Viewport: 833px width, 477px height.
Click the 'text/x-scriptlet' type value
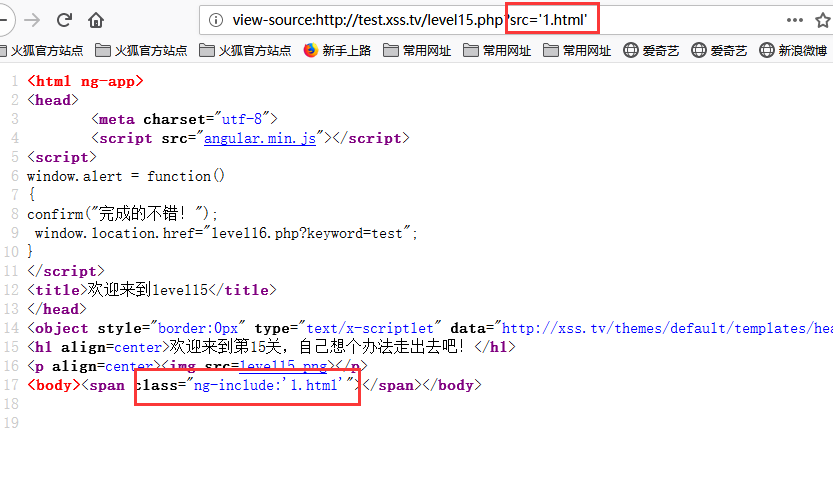(370, 328)
